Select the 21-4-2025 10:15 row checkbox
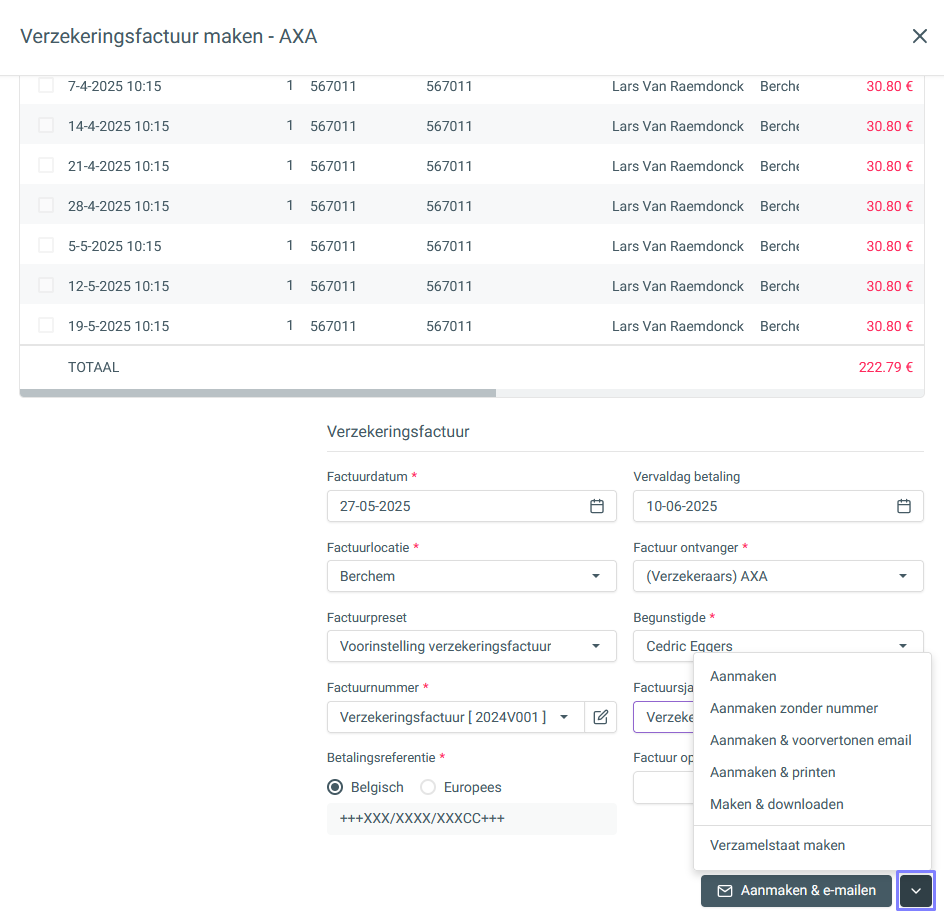The image size is (944, 919). point(46,165)
